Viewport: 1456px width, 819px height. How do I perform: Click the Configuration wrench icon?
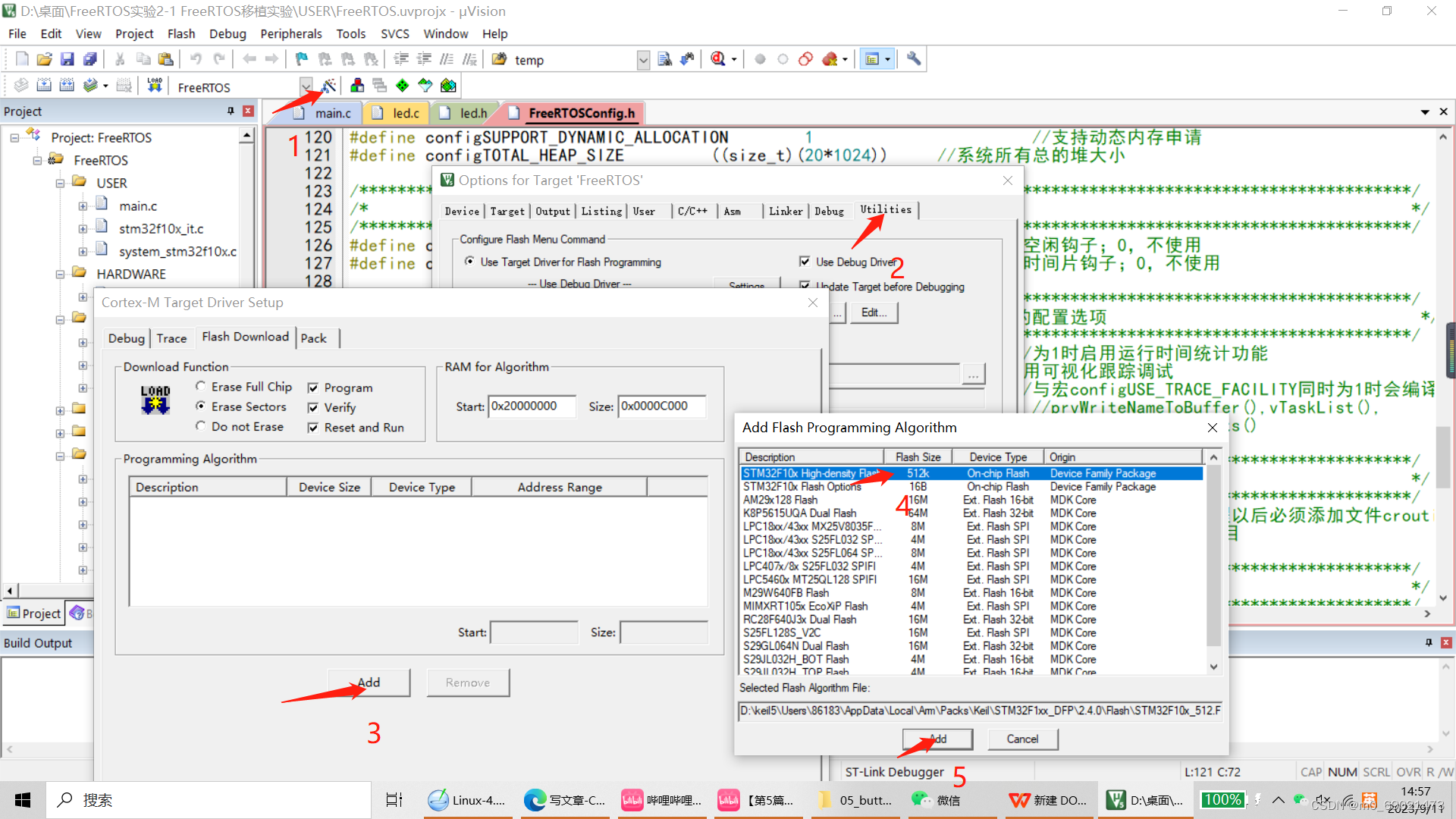click(x=914, y=59)
